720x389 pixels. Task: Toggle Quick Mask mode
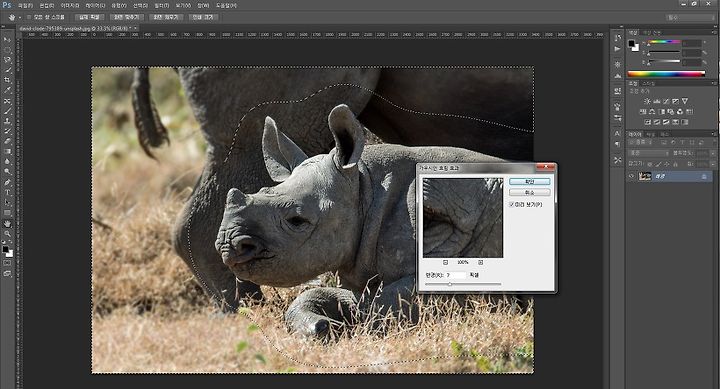(x=7, y=263)
